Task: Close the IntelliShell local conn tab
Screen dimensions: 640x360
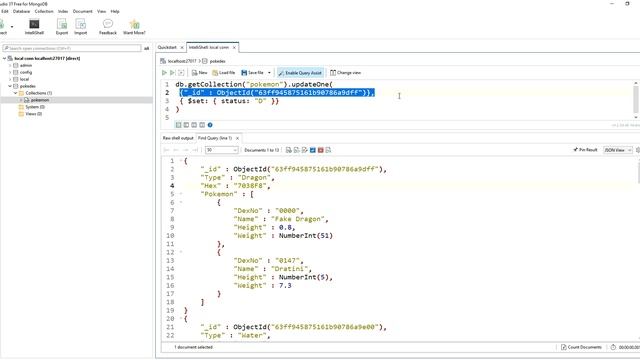Action: (x=234, y=48)
